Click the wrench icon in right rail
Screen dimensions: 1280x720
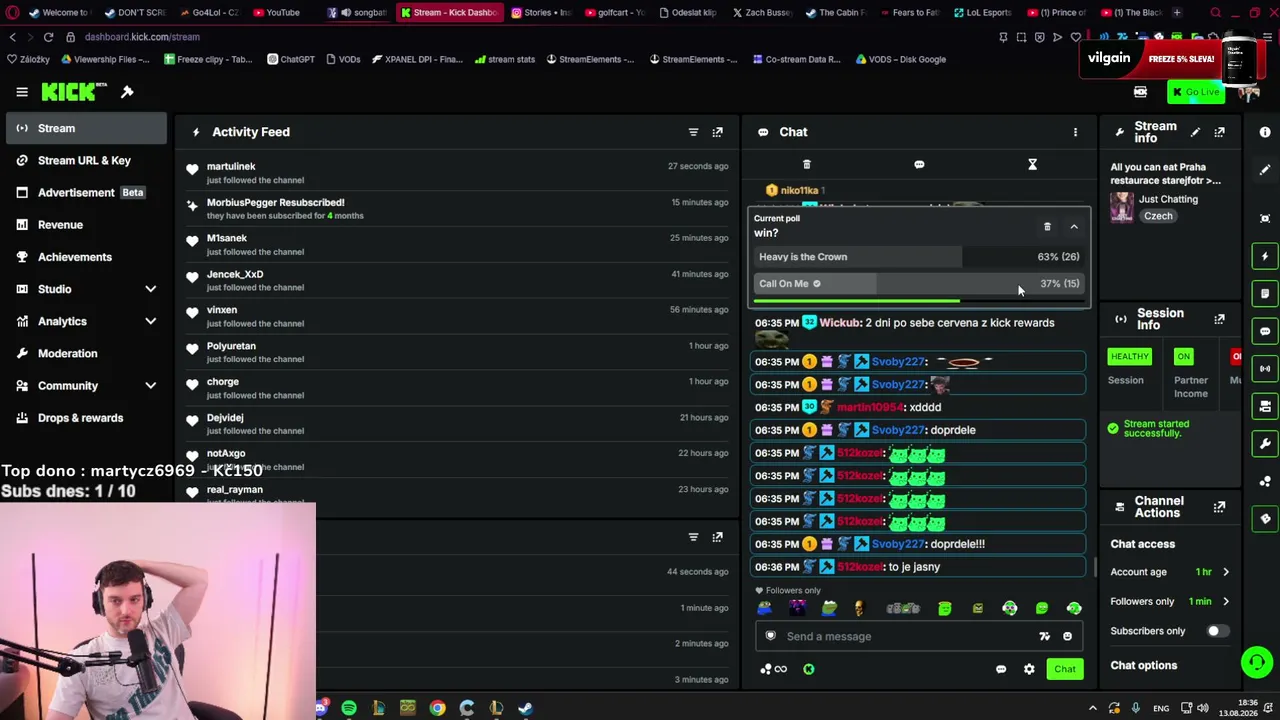(1265, 444)
